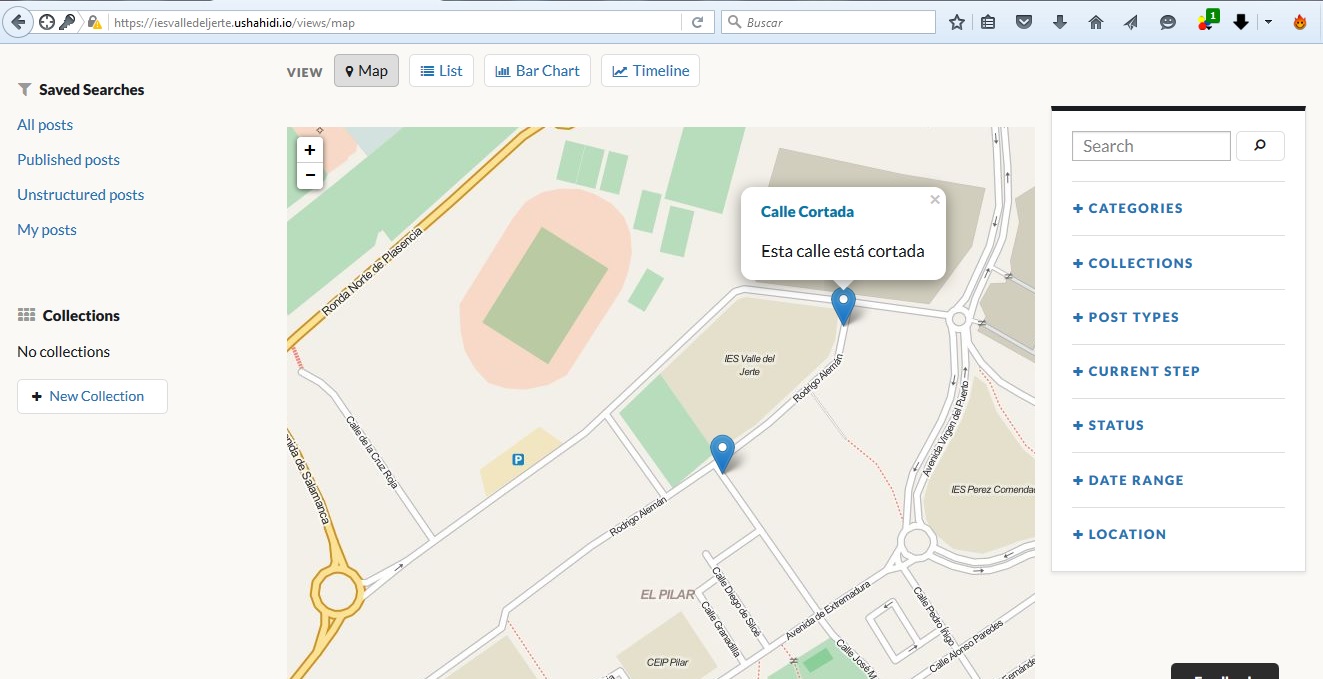Expand the Post Types filter
The width and height of the screenshot is (1323, 679).
(1125, 317)
